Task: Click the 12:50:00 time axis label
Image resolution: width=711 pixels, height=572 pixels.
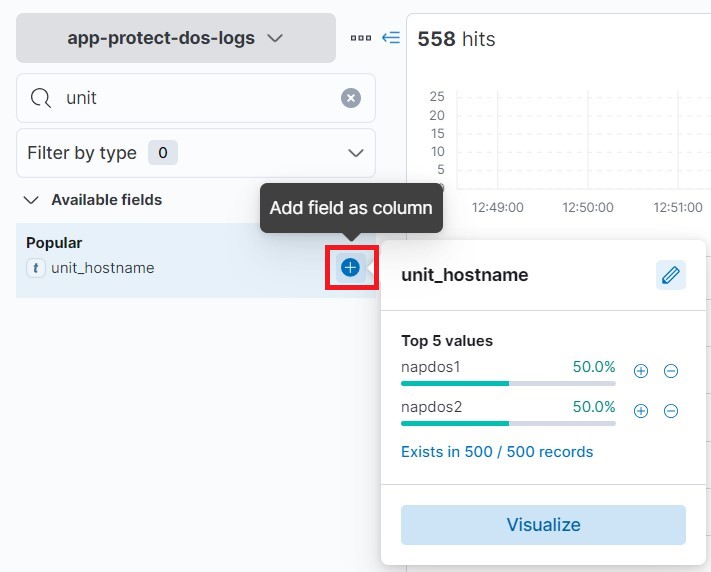Action: pyautogui.click(x=588, y=207)
